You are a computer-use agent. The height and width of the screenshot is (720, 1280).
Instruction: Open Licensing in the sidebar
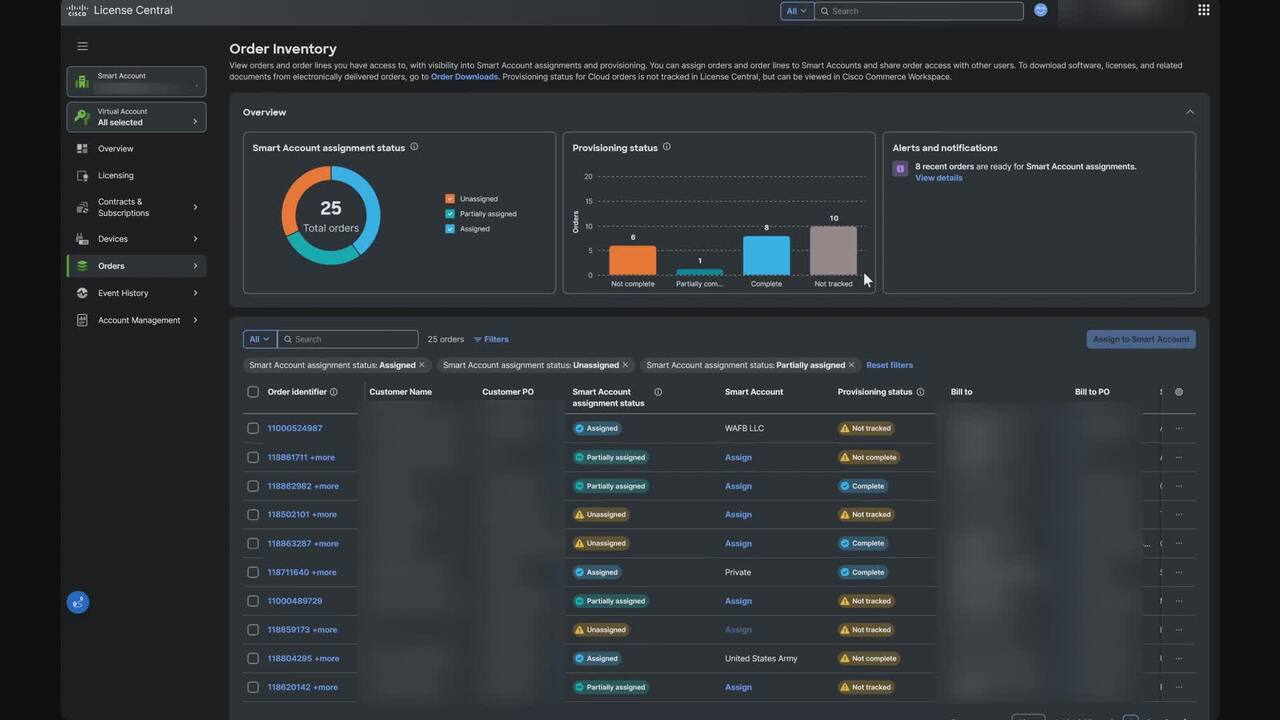(116, 176)
